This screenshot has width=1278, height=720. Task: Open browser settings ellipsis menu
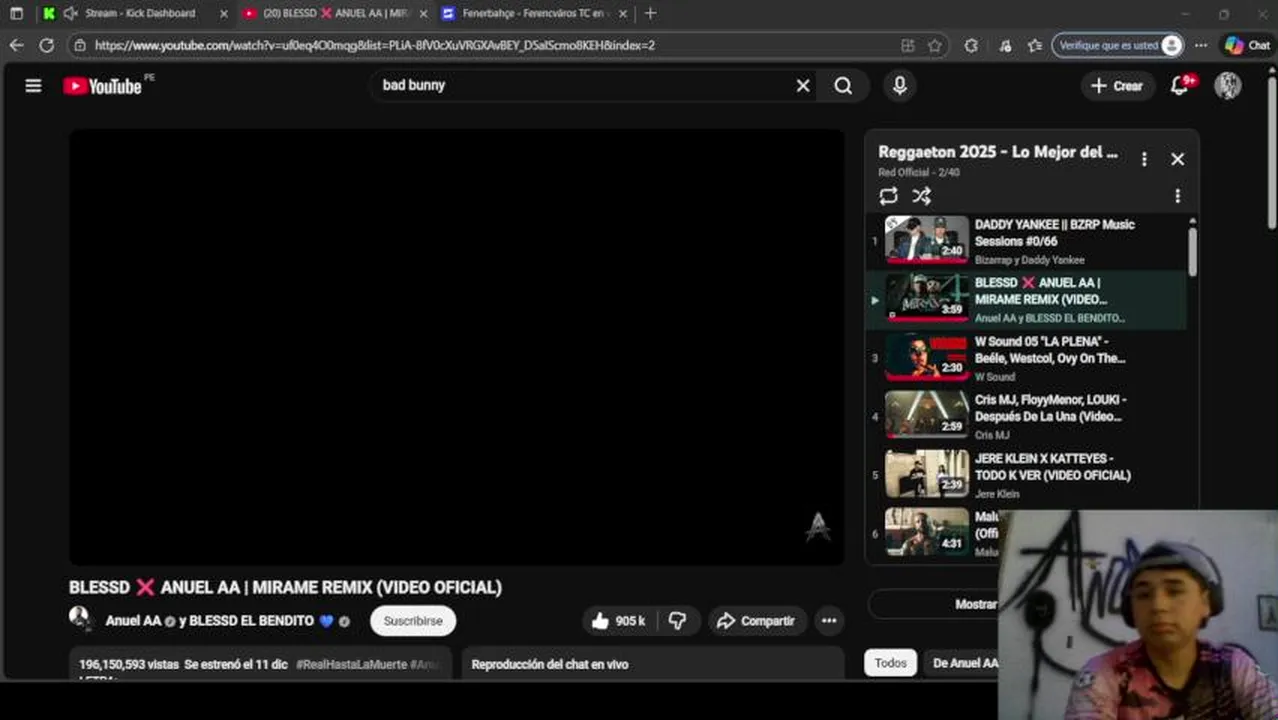coord(1201,45)
